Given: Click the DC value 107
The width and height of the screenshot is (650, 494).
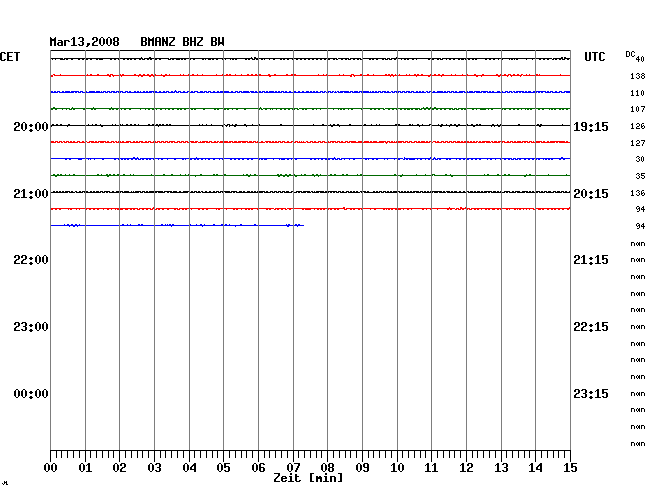Looking at the screenshot, I should point(638,109).
